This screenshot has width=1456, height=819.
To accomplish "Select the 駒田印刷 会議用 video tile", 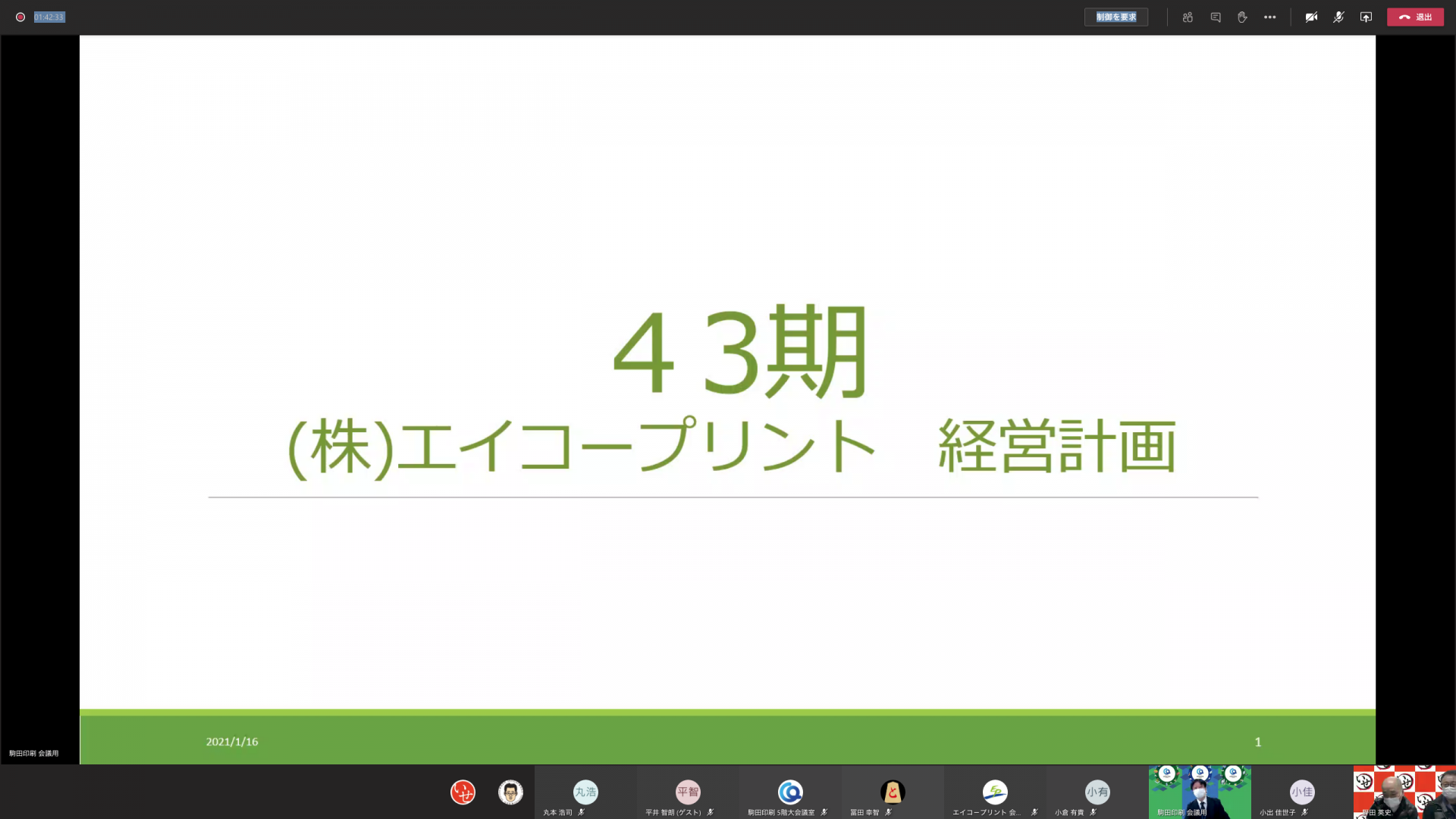I will tap(1200, 792).
